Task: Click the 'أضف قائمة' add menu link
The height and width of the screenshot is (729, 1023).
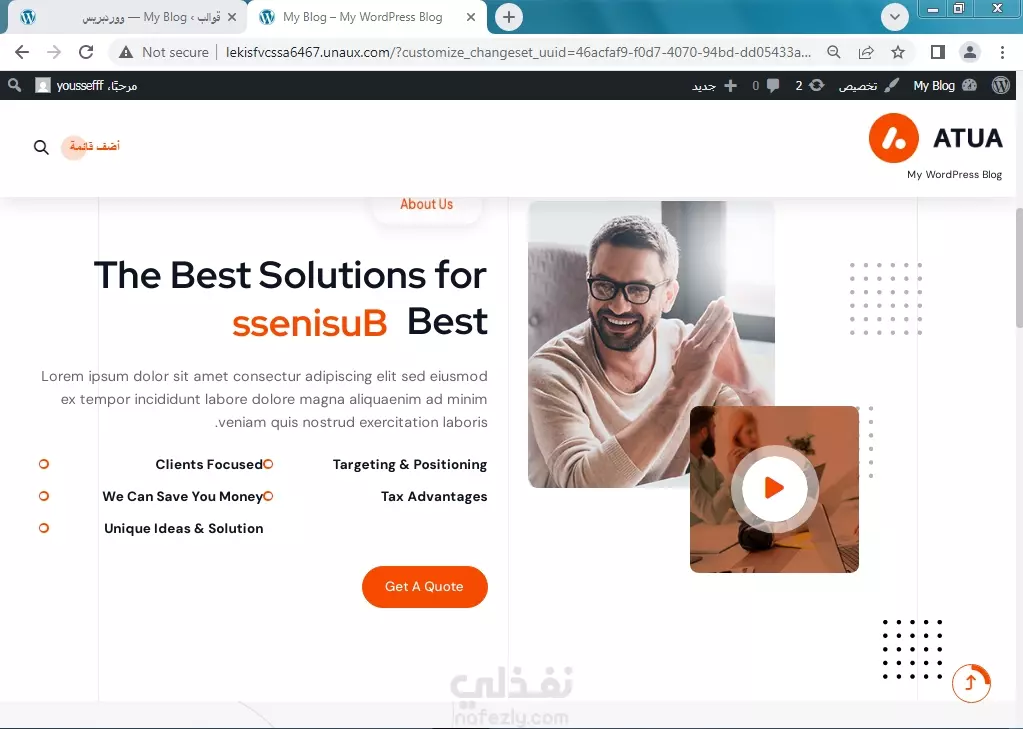Action: point(95,146)
